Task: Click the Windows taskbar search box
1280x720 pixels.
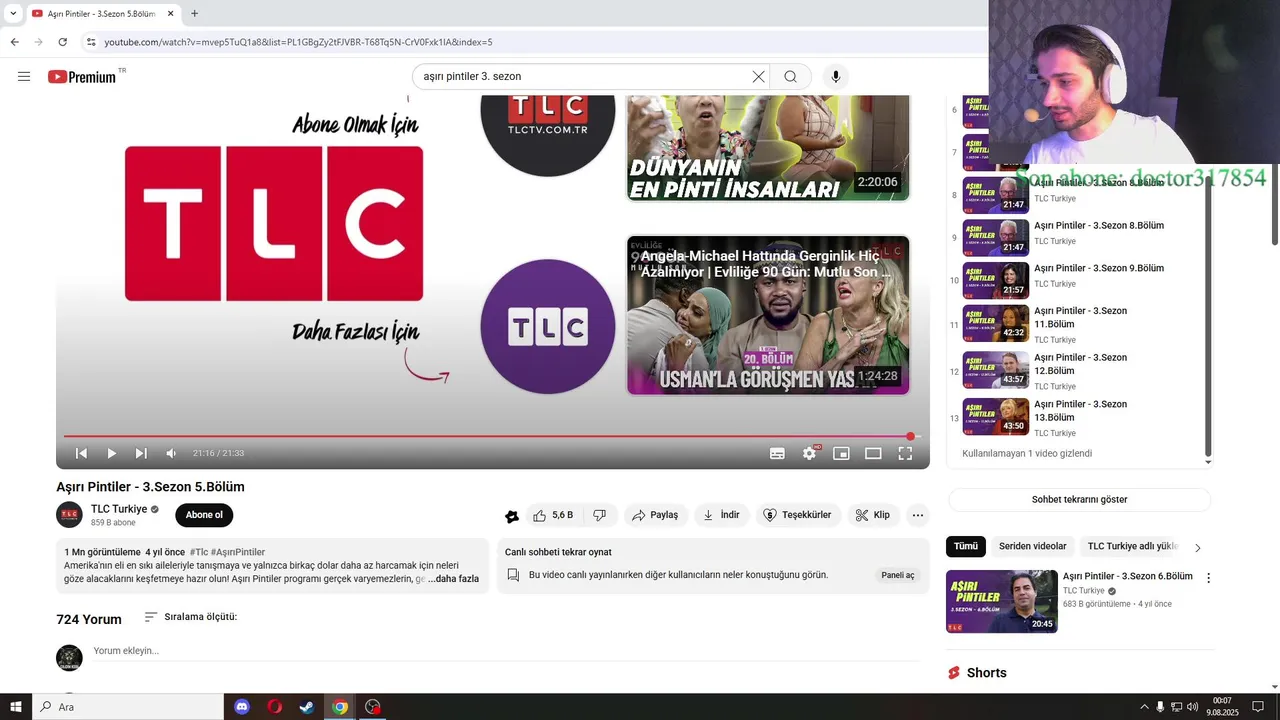Action: tap(128, 707)
